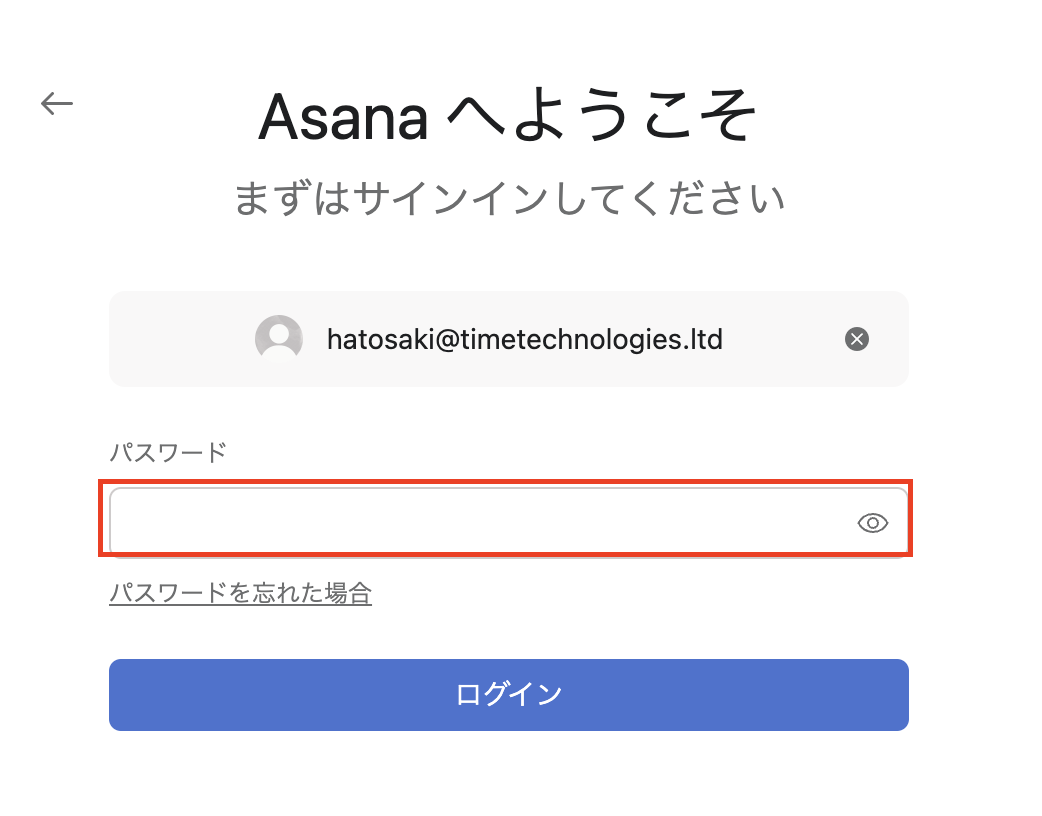Image resolution: width=1042 pixels, height=816 pixels.
Task: Click the パスワード field label
Action: (168, 452)
